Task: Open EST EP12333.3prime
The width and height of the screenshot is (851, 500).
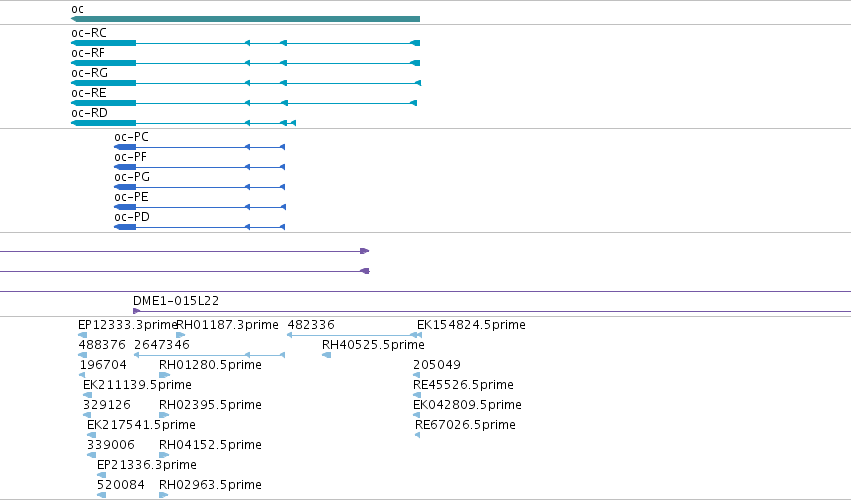Action: tap(128, 325)
